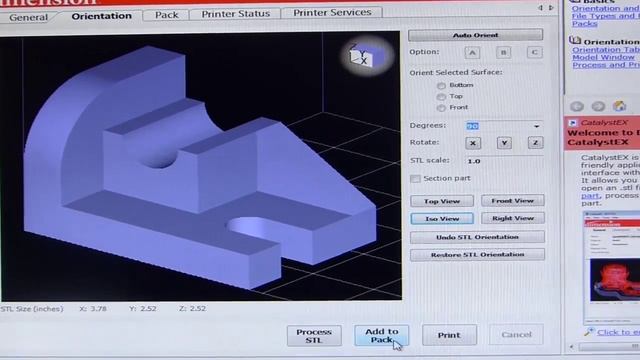
Task: Click the Add to Pack button
Action: [382, 336]
